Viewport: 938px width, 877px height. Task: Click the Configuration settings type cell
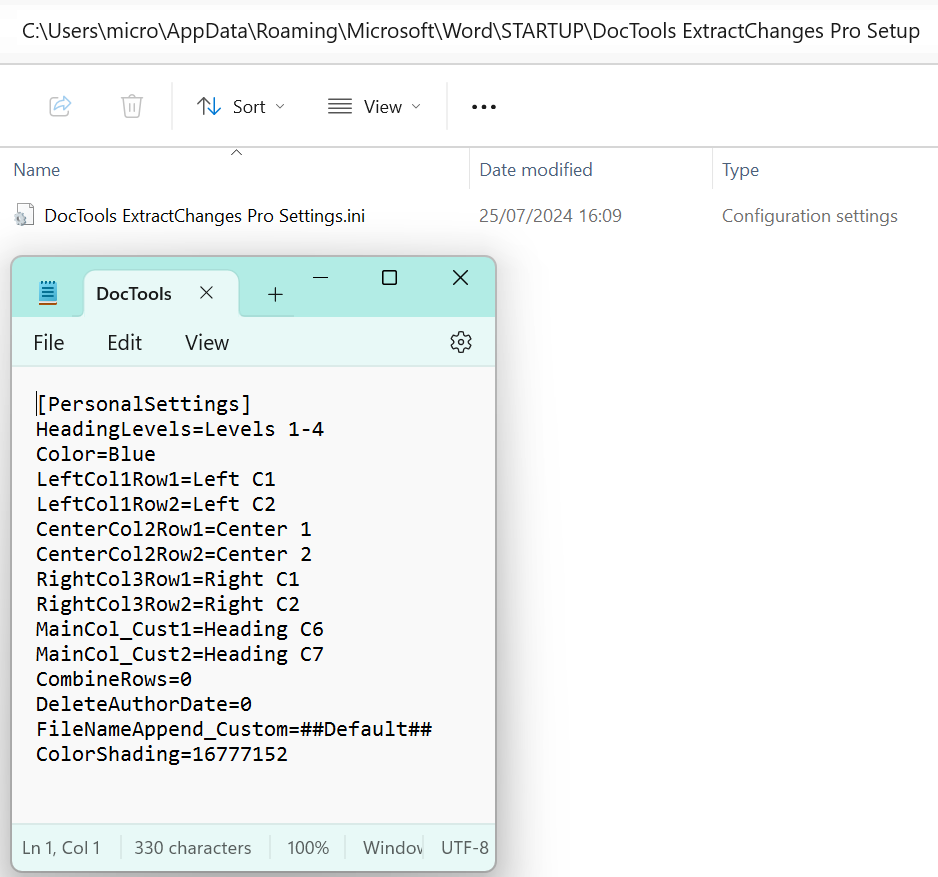pyautogui.click(x=809, y=216)
